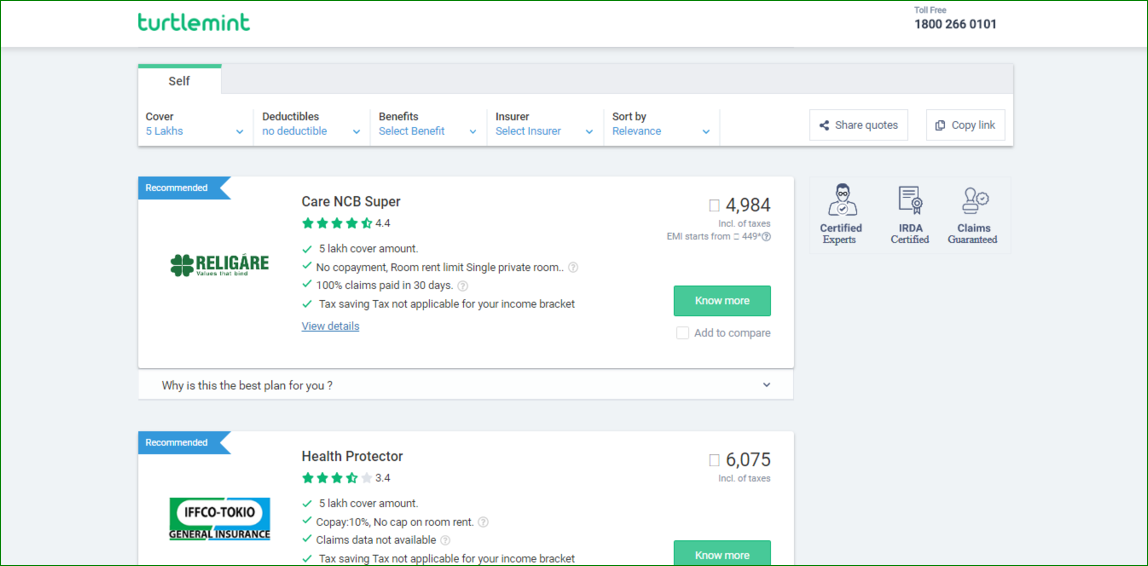Click the Certified Experts icon

pyautogui.click(x=841, y=200)
